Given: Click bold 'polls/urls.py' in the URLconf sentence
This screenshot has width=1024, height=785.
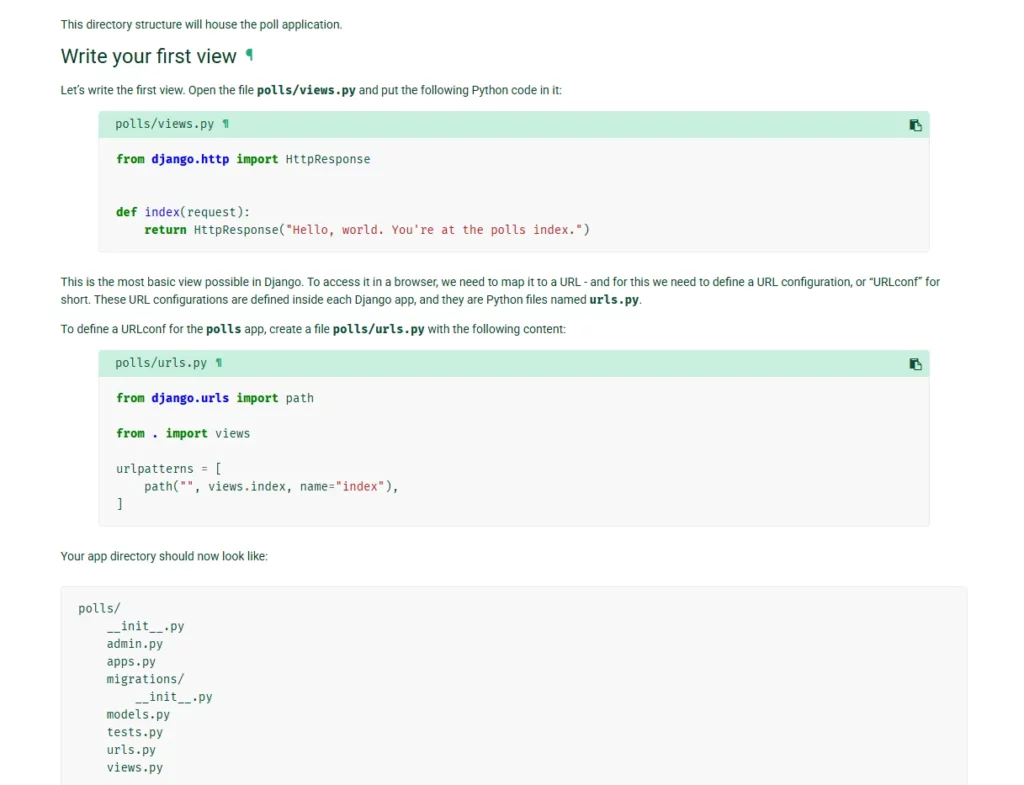Looking at the screenshot, I should point(378,329).
